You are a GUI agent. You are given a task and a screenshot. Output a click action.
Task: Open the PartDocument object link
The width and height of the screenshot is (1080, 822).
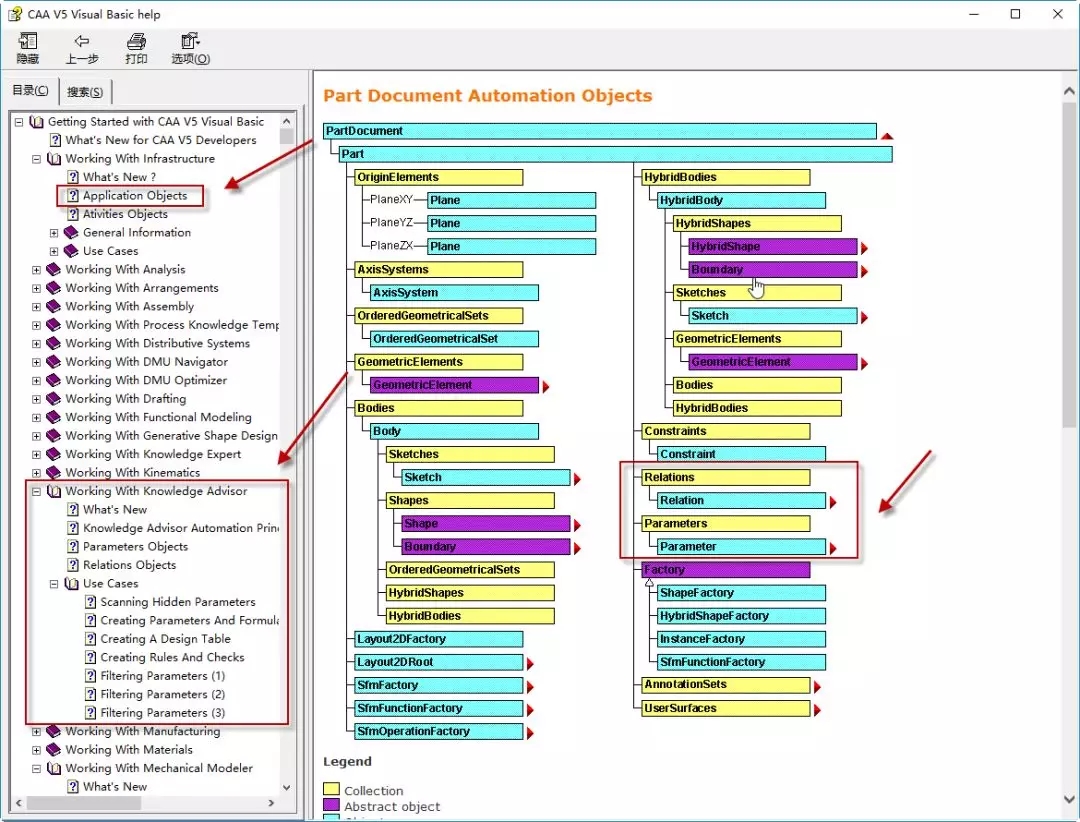pyautogui.click(x=599, y=131)
